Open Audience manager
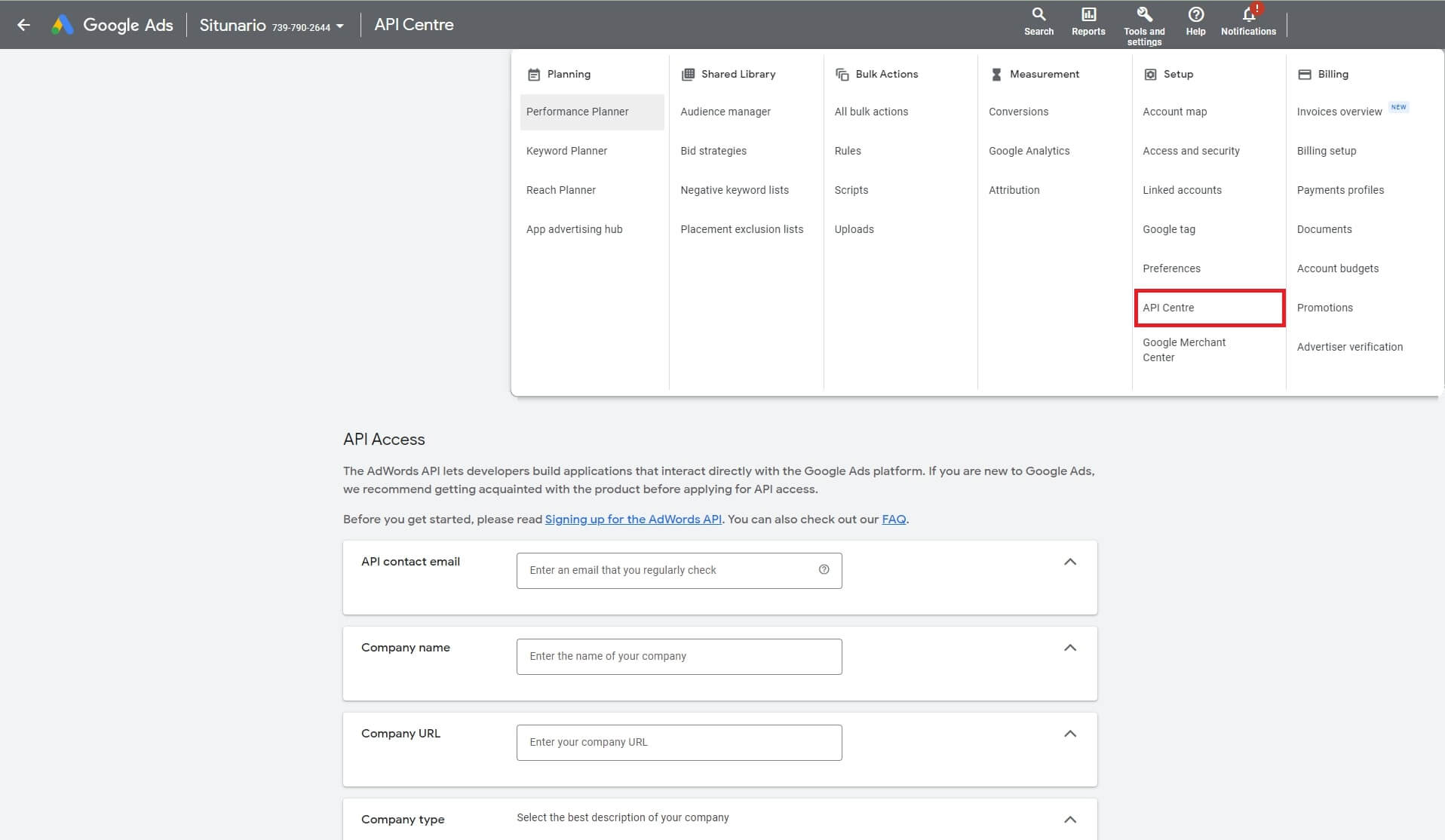The height and width of the screenshot is (840, 1445). pyautogui.click(x=725, y=112)
